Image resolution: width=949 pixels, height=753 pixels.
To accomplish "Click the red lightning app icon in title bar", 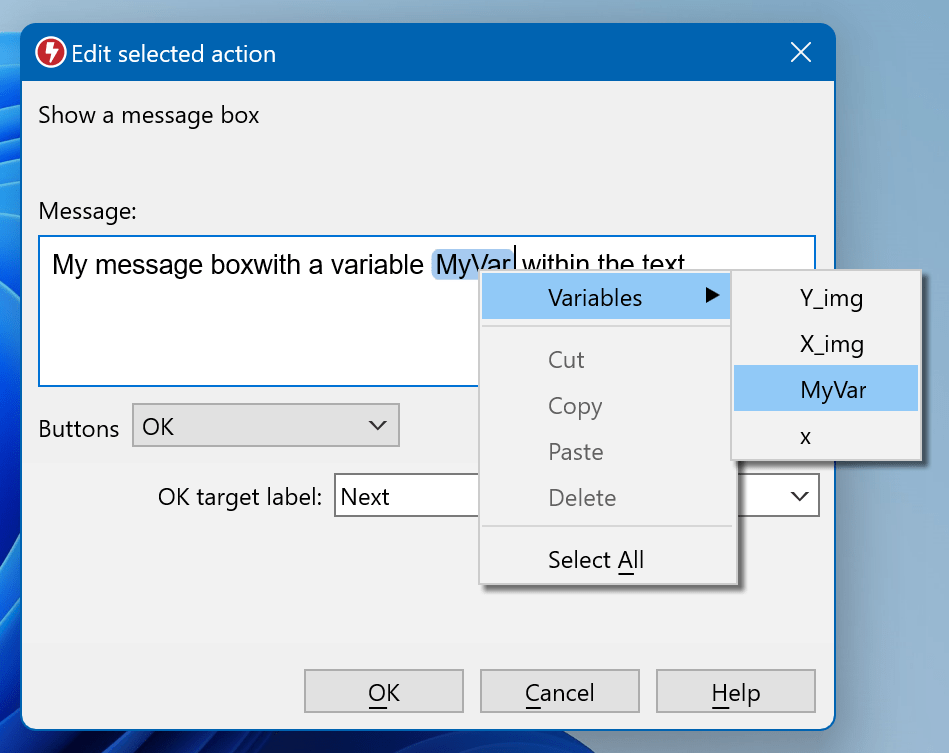I will click(51, 53).
